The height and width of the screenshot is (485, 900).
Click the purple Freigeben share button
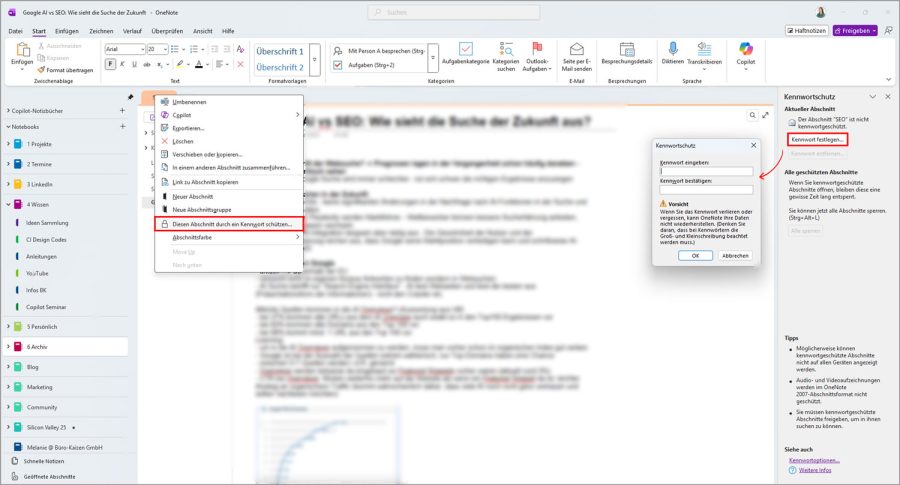click(855, 30)
